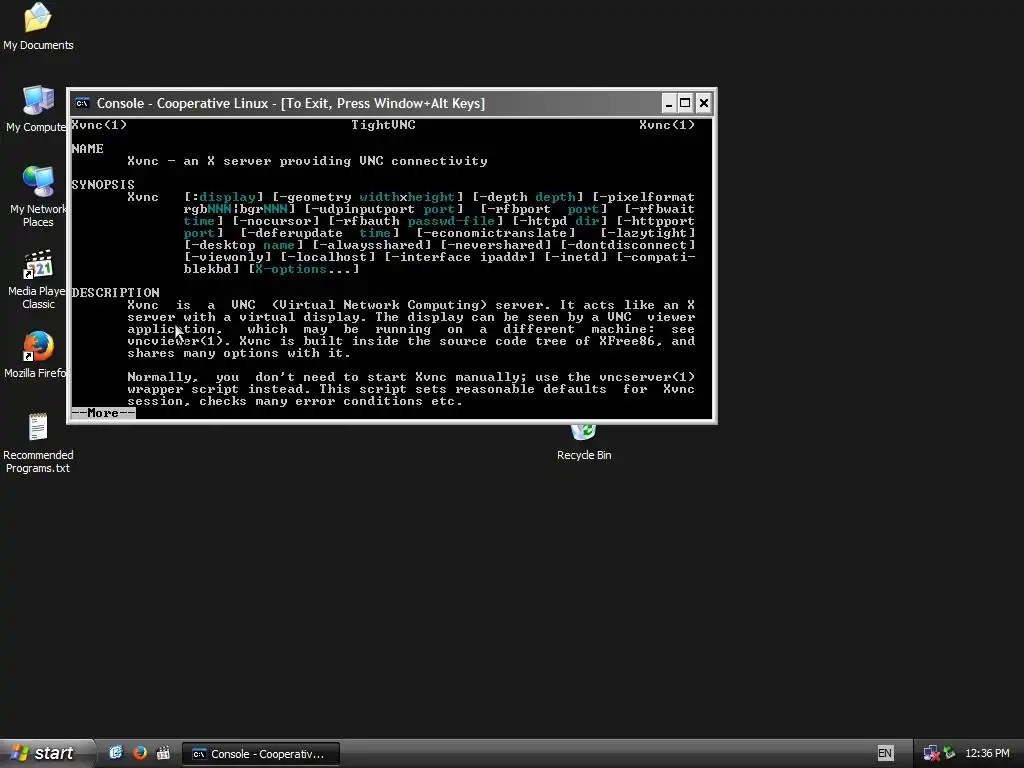The width and height of the screenshot is (1024, 768).
Task: Click the console window system menu icon
Action: click(82, 103)
